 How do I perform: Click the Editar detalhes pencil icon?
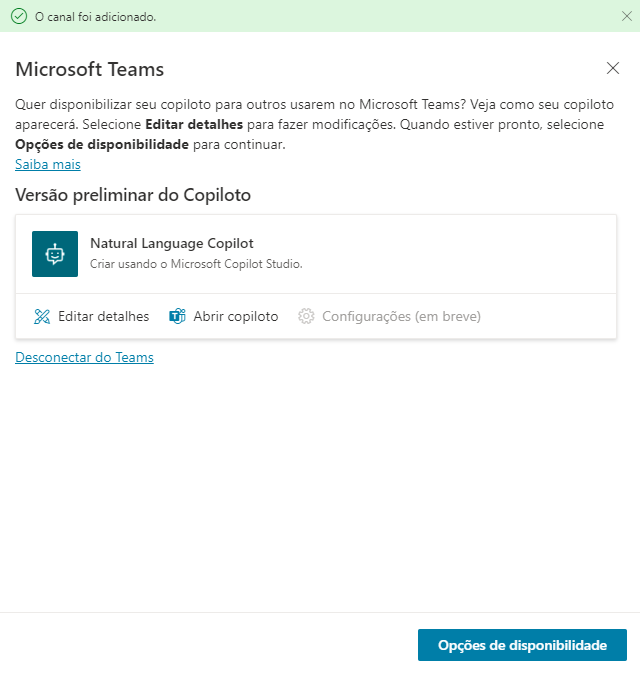42,316
